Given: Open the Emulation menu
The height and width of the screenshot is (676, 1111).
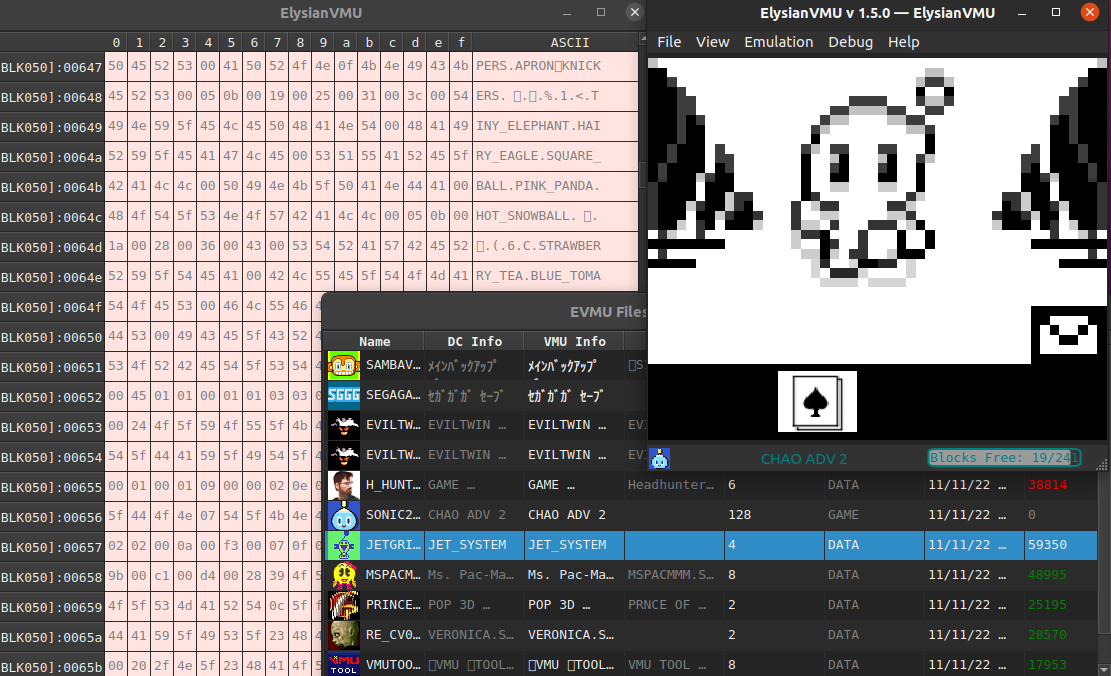Looking at the screenshot, I should tap(778, 42).
